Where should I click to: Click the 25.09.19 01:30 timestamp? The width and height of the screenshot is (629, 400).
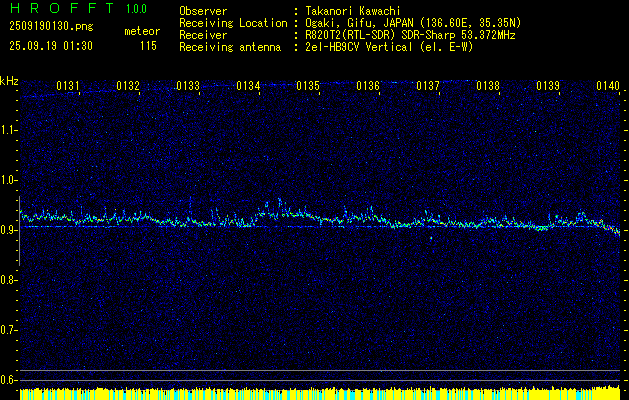coord(51,46)
